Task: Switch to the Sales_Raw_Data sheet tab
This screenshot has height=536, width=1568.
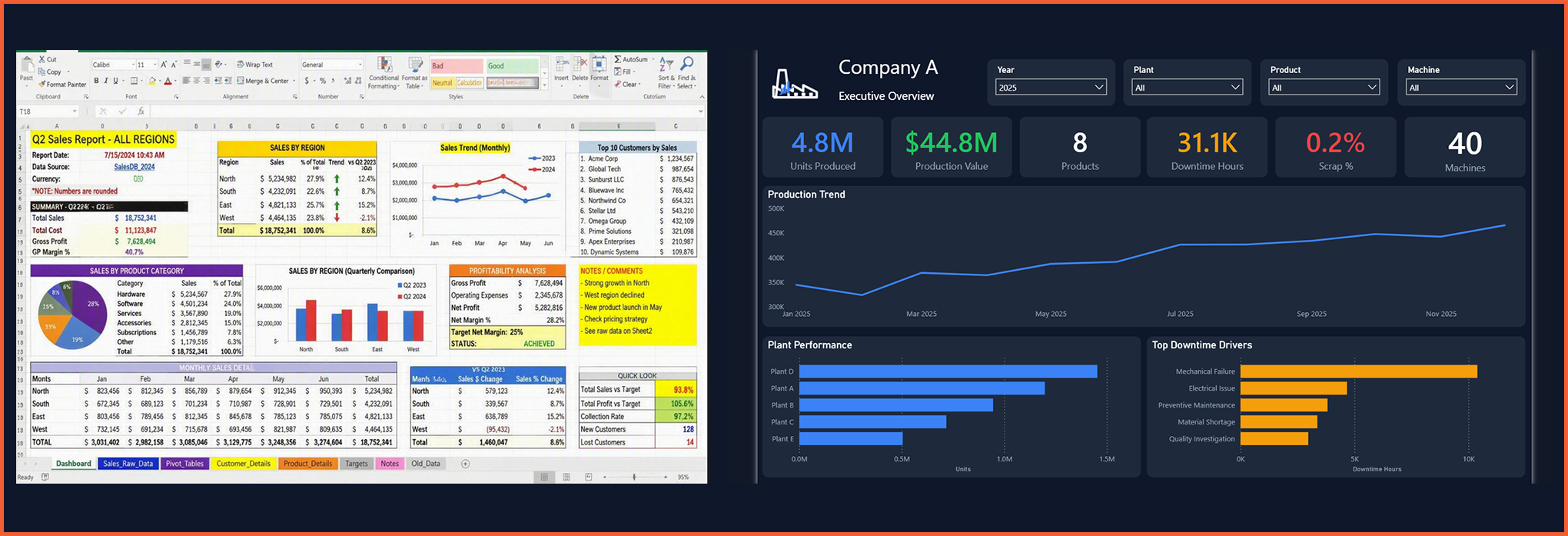Action: (128, 464)
